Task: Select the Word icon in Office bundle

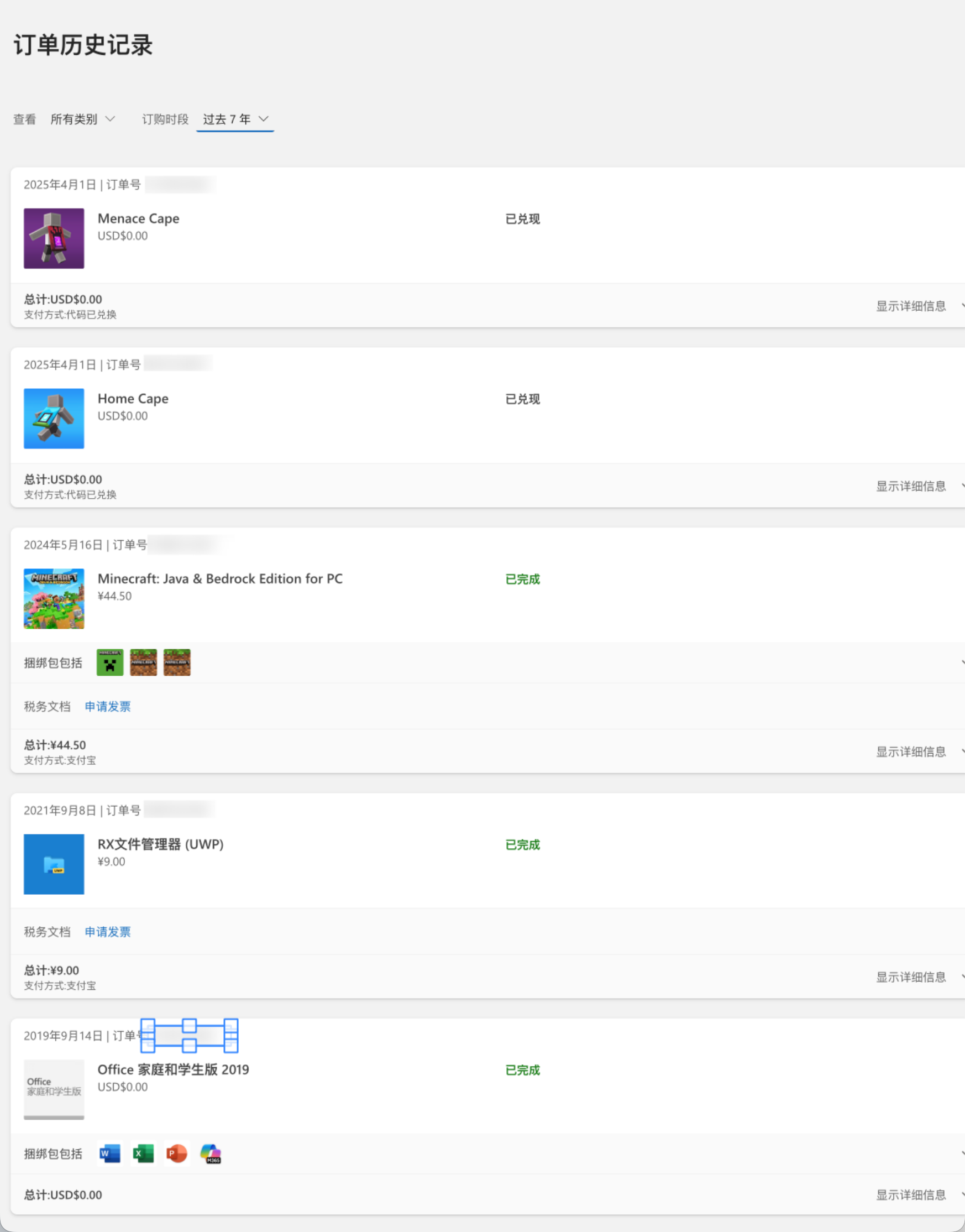Action: (x=109, y=1153)
